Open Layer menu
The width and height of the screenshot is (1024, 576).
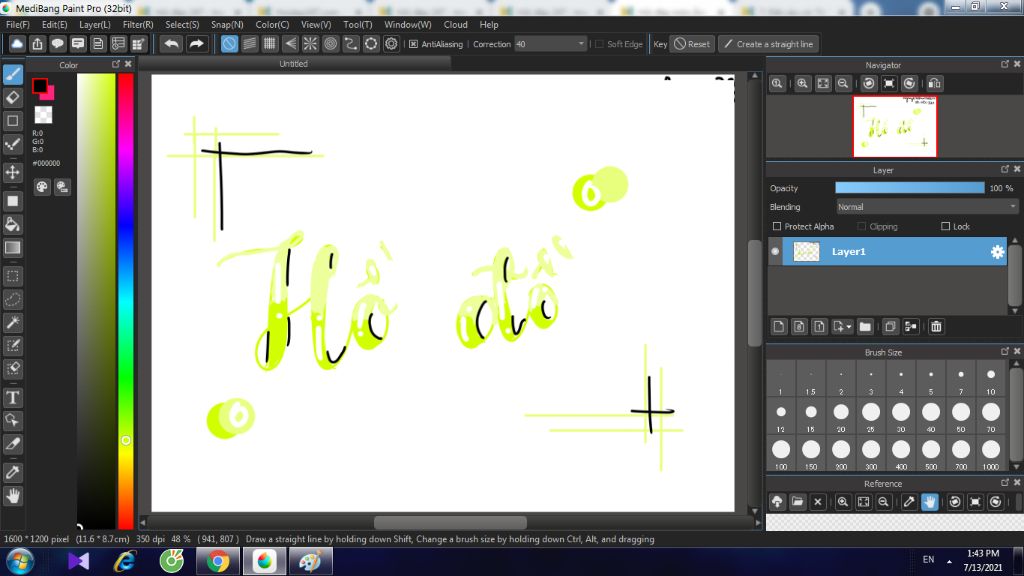tap(95, 24)
